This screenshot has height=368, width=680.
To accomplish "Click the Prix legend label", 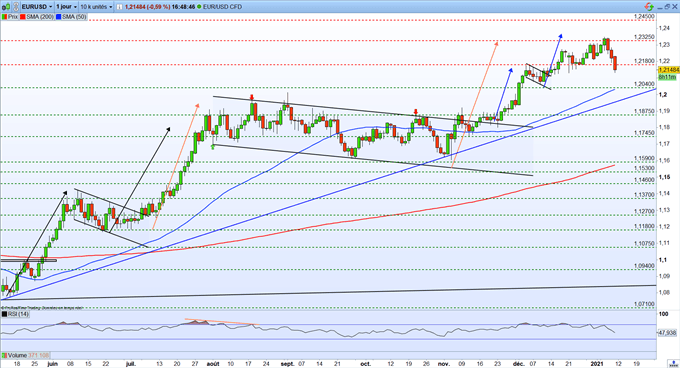I will [x=13, y=17].
